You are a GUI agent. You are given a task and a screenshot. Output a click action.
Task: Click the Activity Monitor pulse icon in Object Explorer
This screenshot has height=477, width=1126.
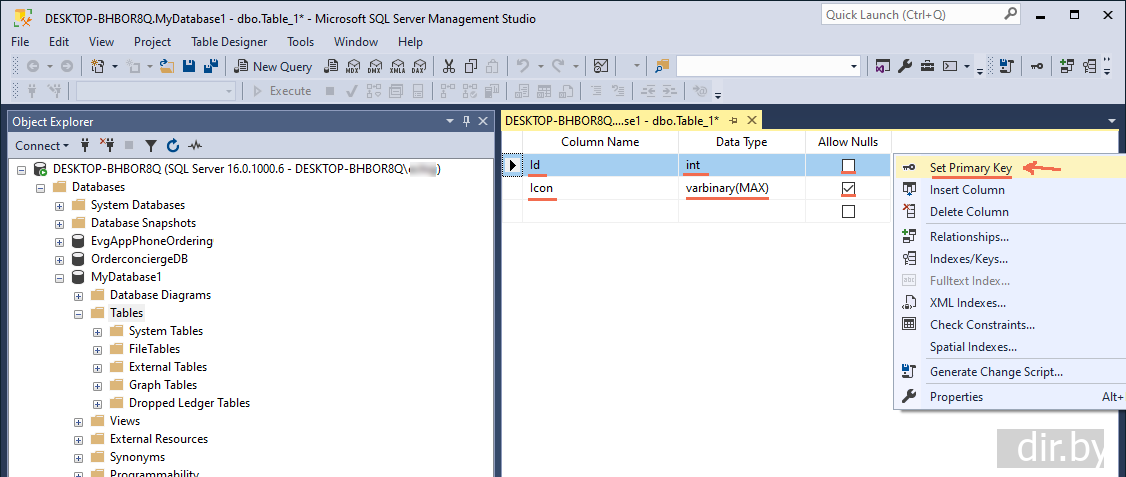pyautogui.click(x=196, y=146)
